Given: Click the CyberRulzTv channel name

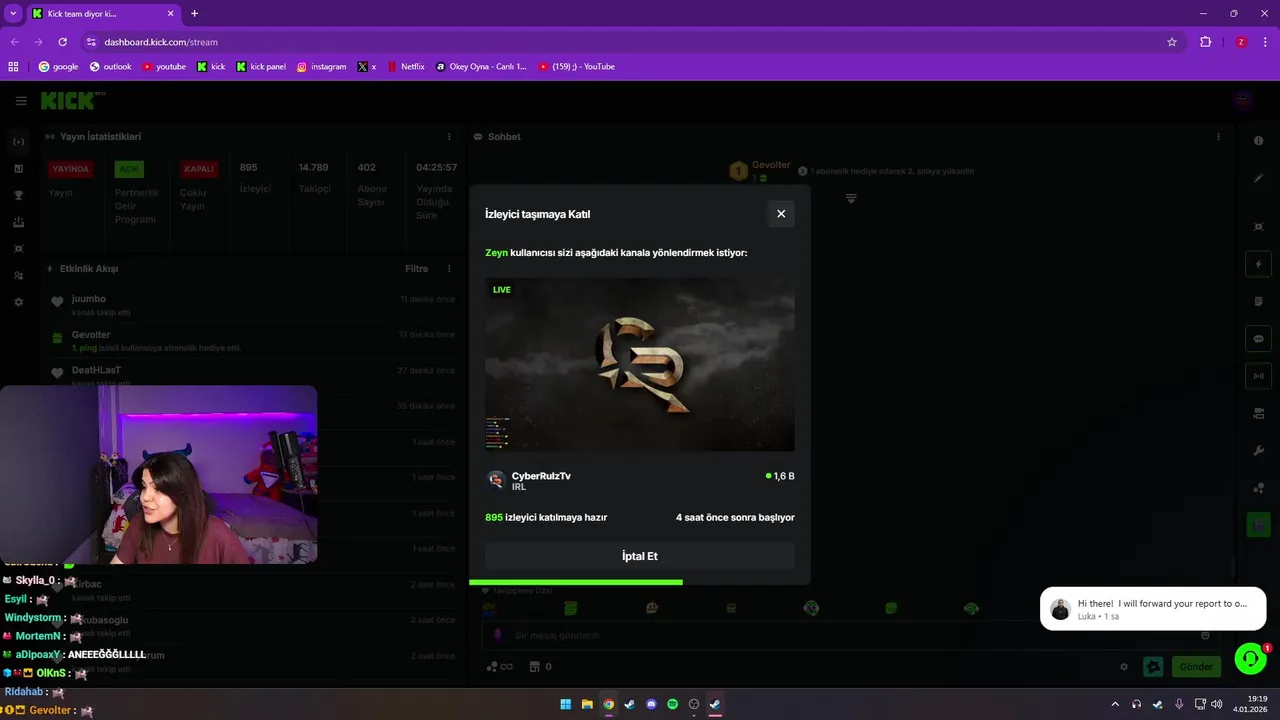Looking at the screenshot, I should pos(541,476).
